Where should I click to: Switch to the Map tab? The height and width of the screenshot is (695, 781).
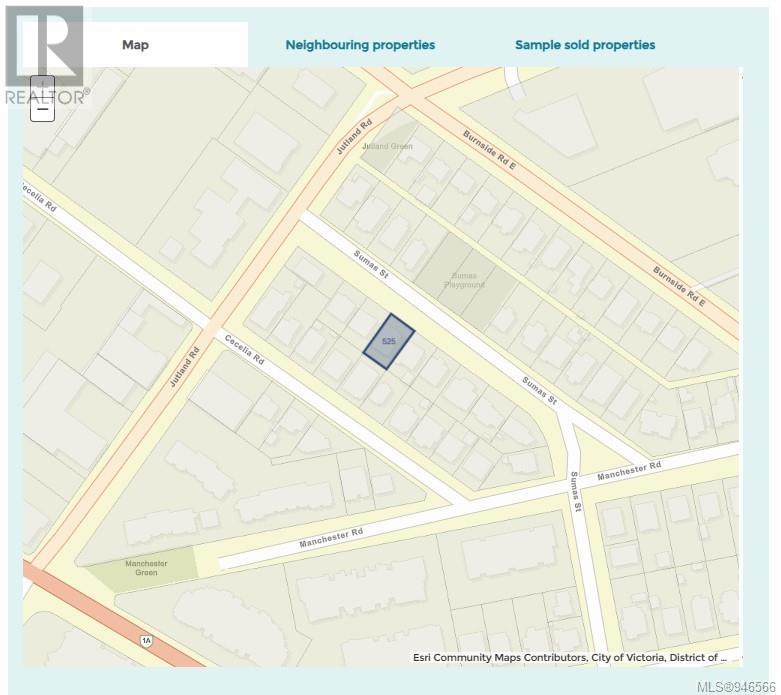pyautogui.click(x=135, y=45)
